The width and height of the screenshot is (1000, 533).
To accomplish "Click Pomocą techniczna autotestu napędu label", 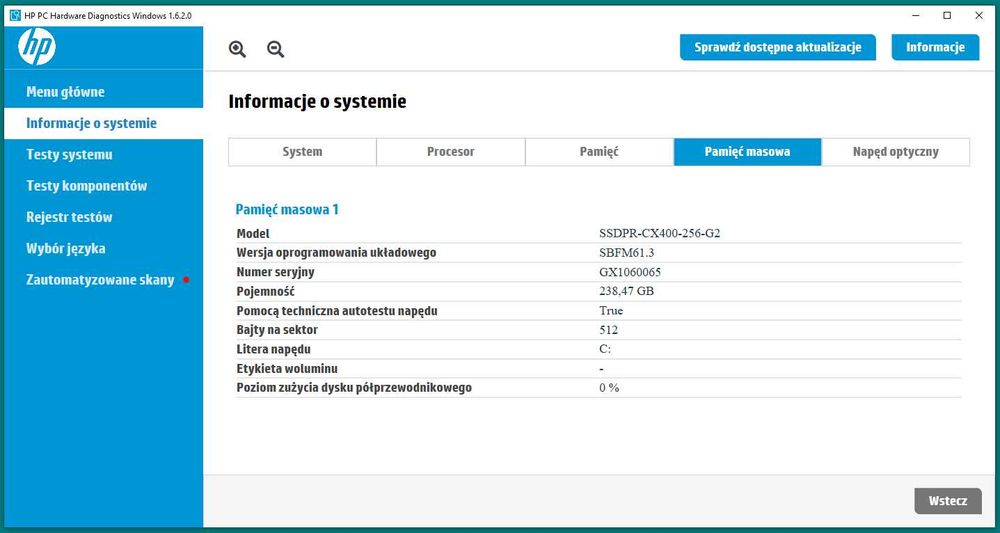I will click(x=337, y=311).
